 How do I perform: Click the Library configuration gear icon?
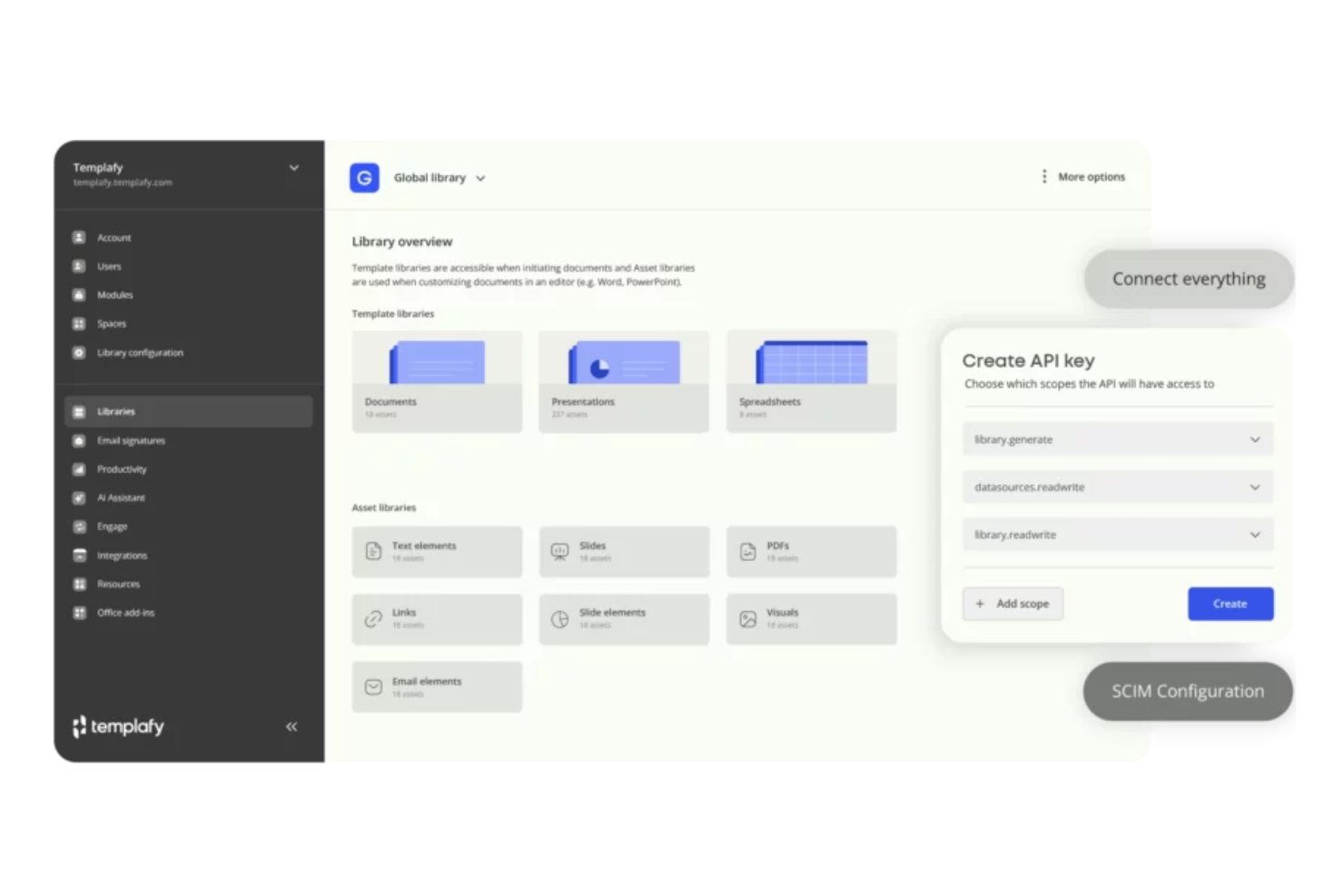(x=79, y=352)
